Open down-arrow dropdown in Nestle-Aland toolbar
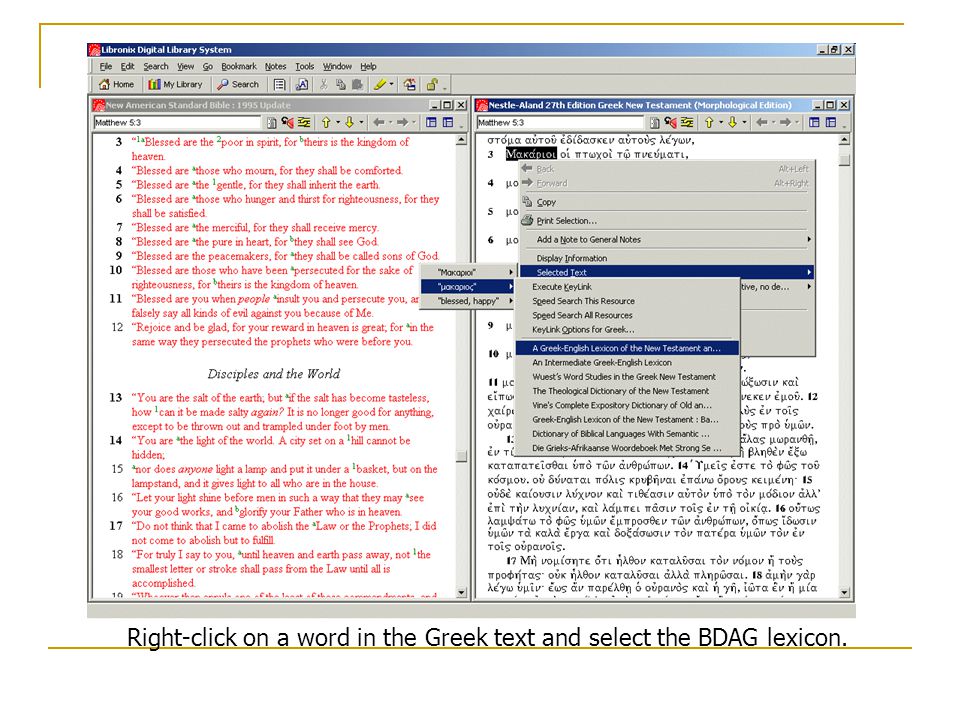The height and width of the screenshot is (720, 960). [744, 122]
